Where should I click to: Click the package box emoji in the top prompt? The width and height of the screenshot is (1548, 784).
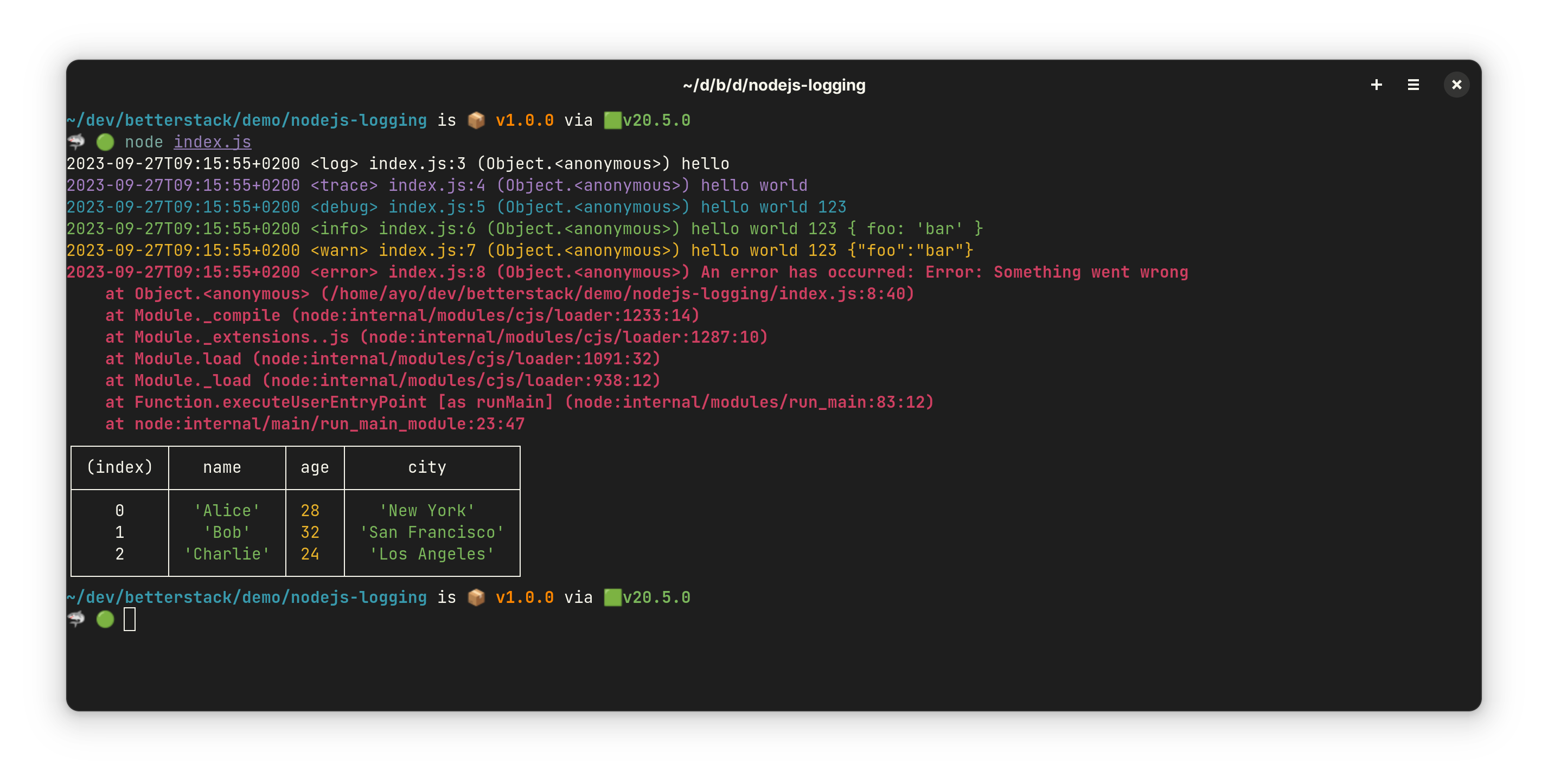pyautogui.click(x=476, y=120)
